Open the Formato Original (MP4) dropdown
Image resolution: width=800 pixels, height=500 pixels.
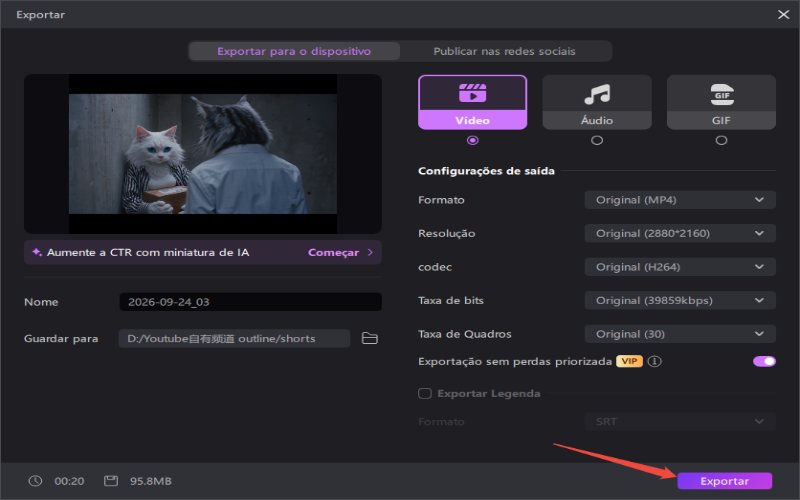(680, 200)
